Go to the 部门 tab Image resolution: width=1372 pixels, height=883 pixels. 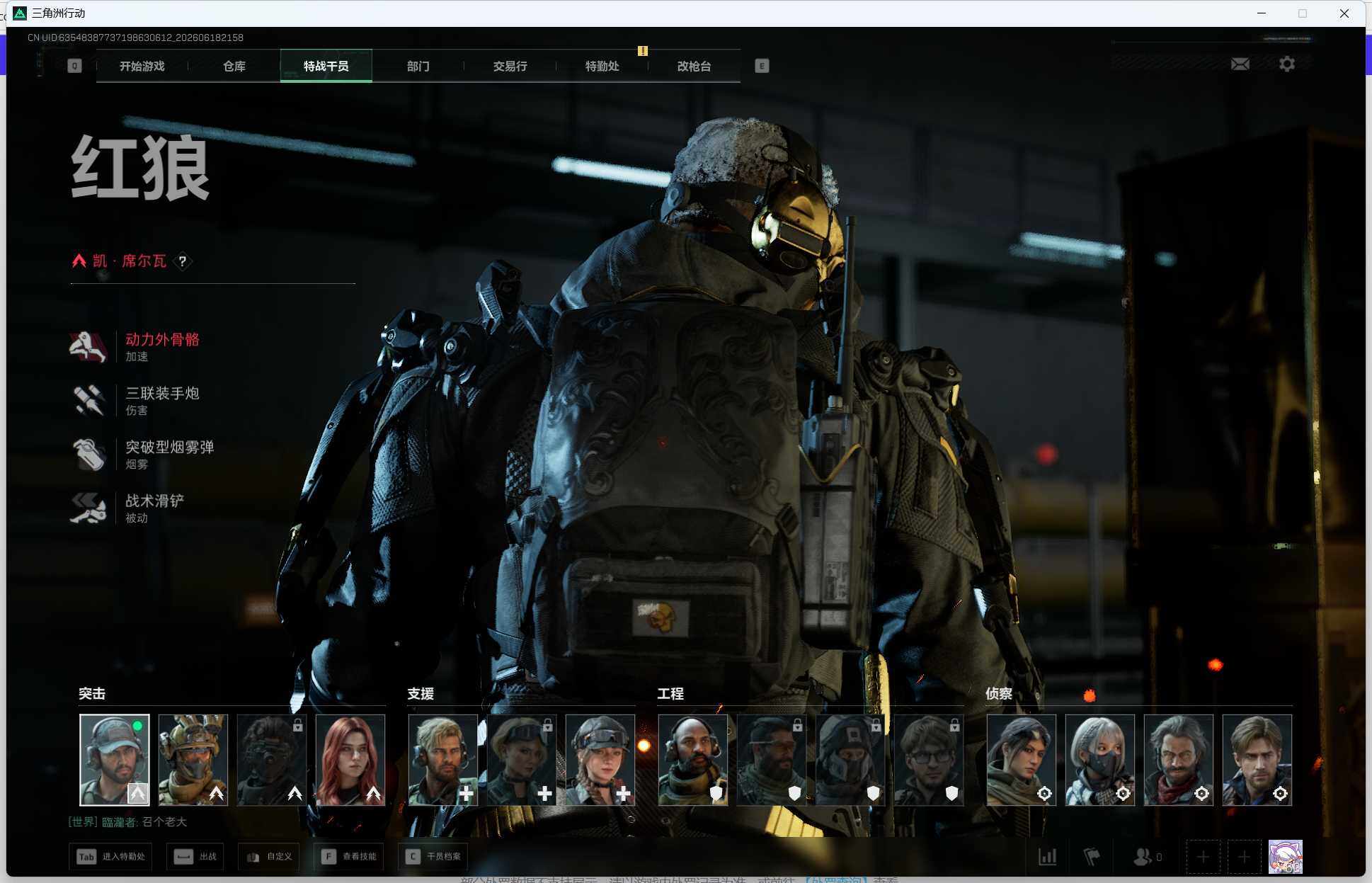pyautogui.click(x=418, y=66)
